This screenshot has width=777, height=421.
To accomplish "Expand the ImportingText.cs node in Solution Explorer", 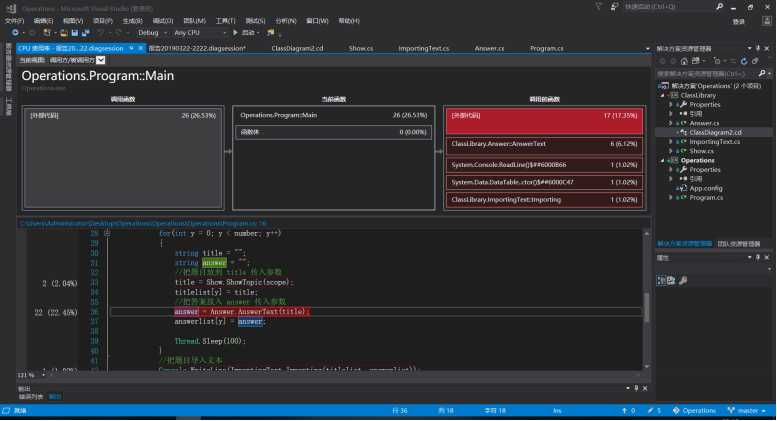I will [671, 142].
